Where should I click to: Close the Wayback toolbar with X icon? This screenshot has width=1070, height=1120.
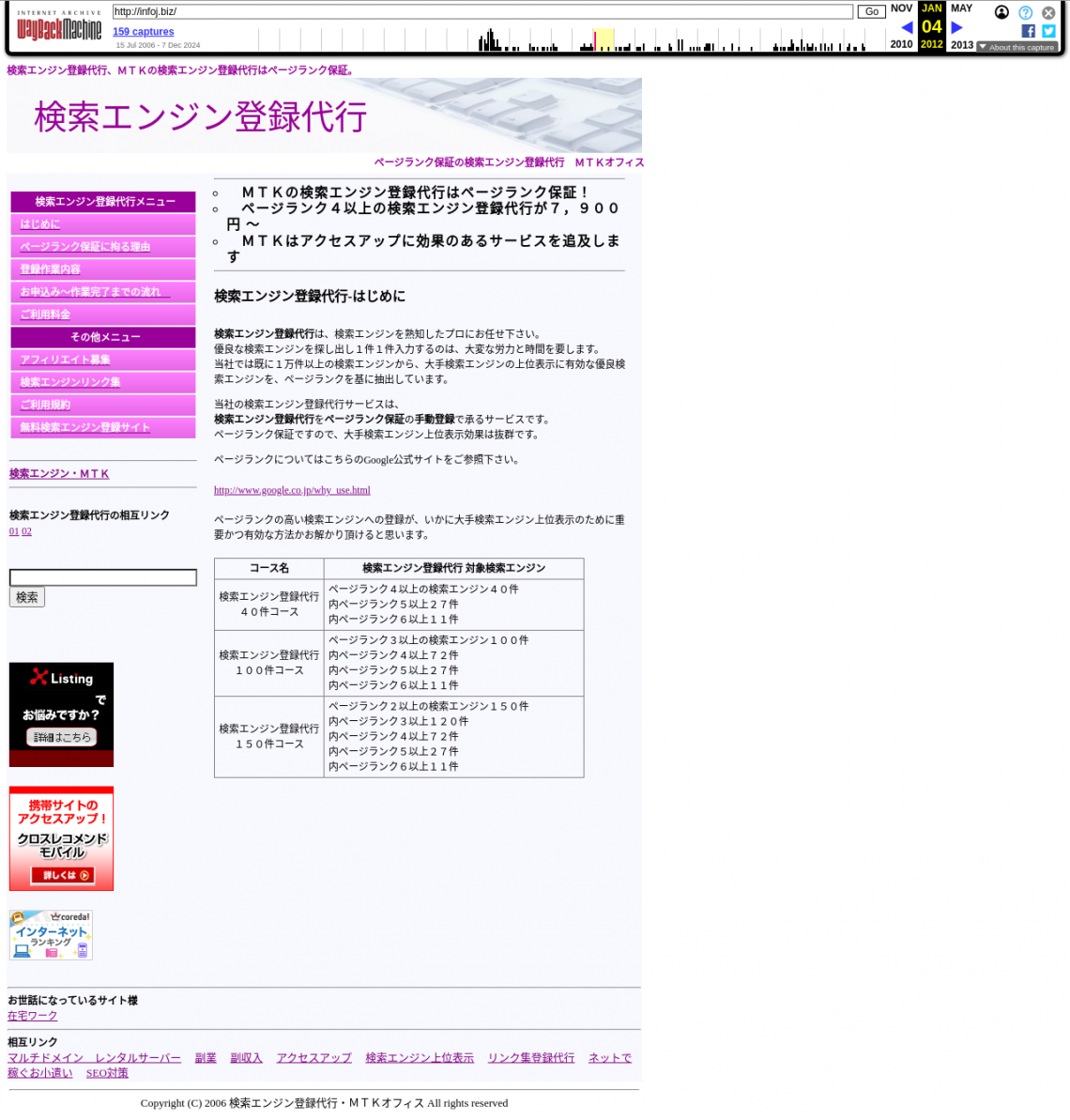pos(1048,12)
